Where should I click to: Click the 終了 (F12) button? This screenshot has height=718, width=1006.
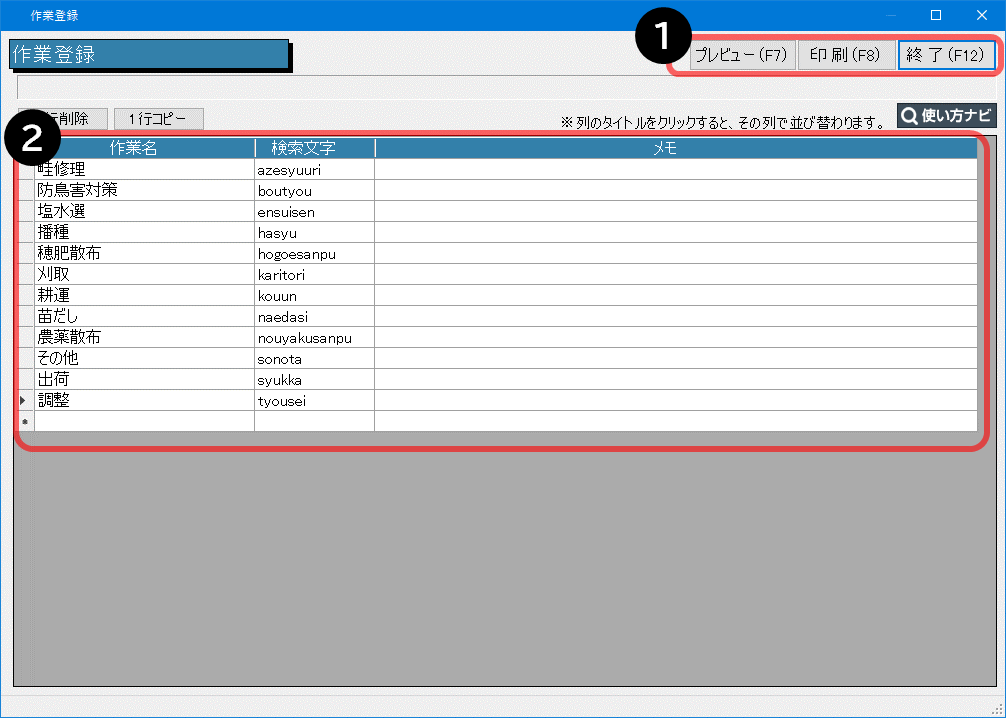[x=946, y=55]
